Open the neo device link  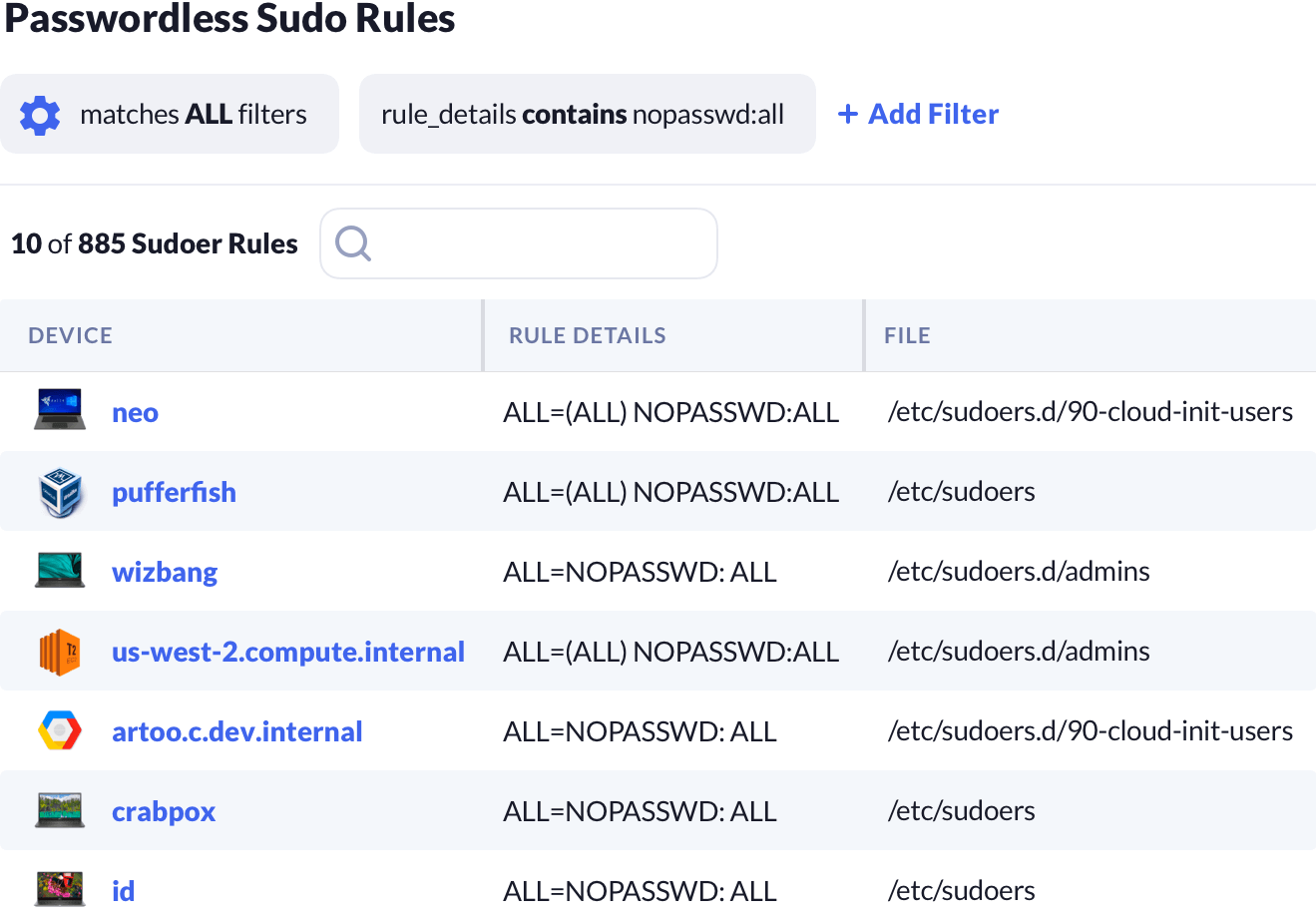point(135,412)
